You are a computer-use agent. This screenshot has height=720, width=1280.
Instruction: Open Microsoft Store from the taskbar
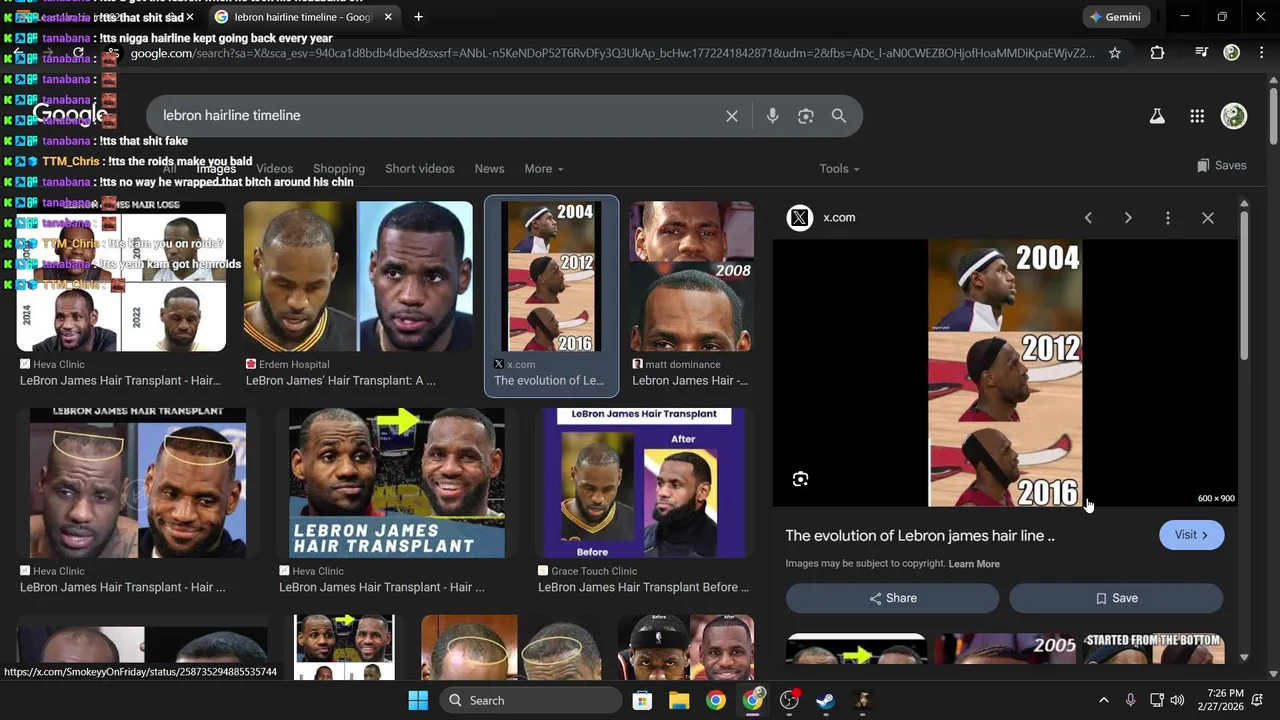[x=642, y=700]
